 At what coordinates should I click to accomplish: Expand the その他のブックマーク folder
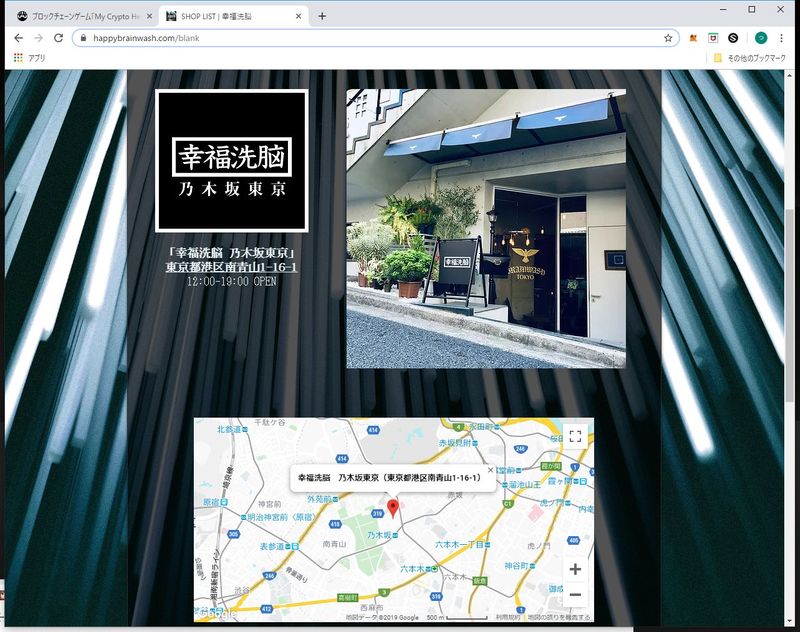(750, 58)
